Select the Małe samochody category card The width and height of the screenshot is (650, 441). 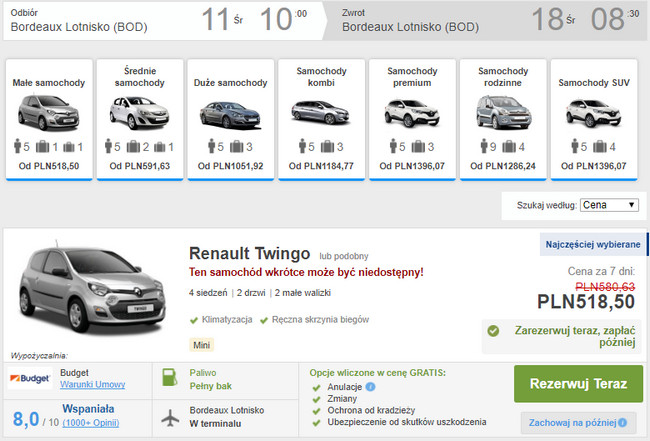pos(49,120)
